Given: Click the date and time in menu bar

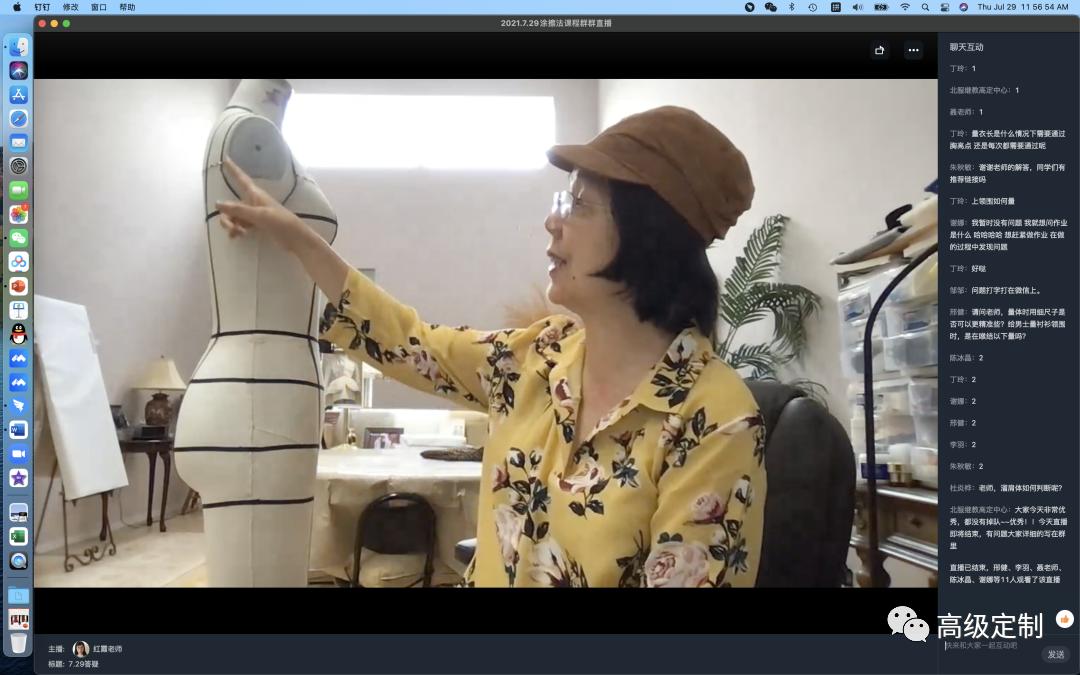Looking at the screenshot, I should (x=1023, y=7).
